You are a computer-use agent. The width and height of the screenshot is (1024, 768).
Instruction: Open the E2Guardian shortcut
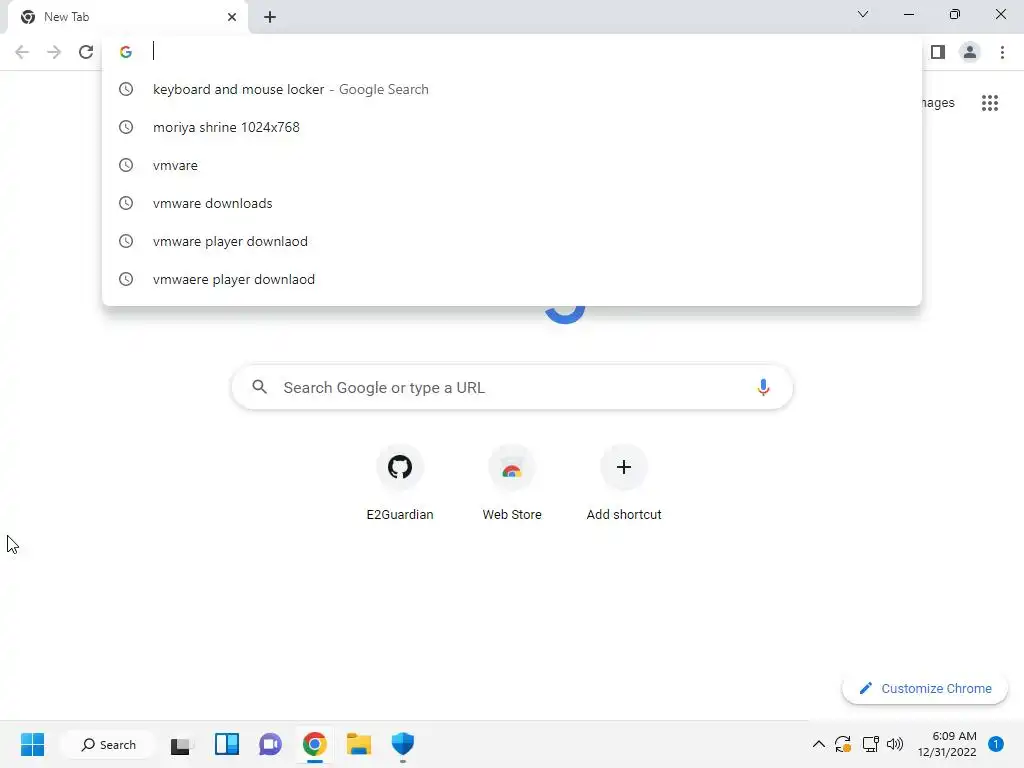pos(400,483)
